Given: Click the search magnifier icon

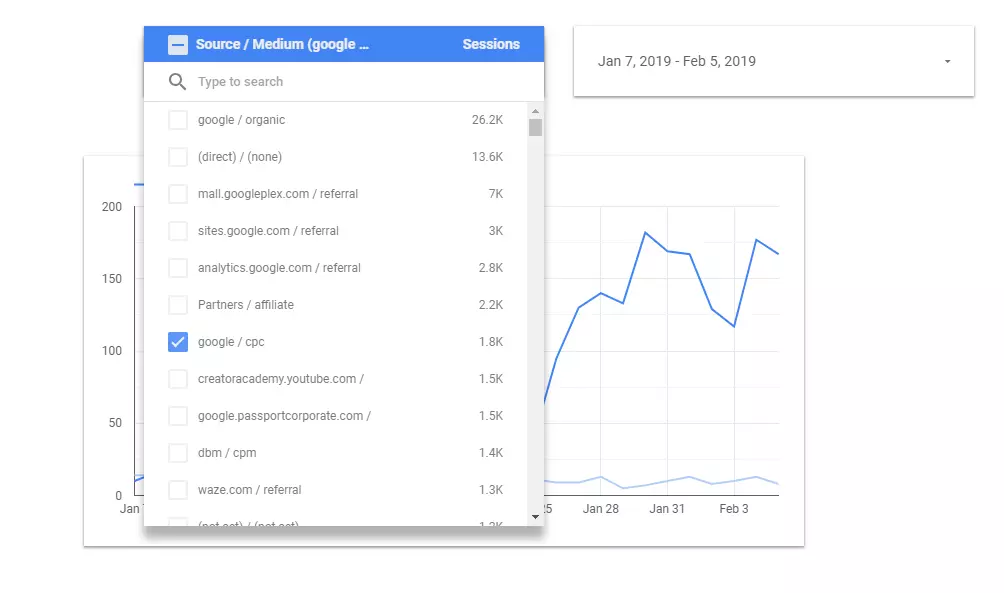Looking at the screenshot, I should (177, 82).
